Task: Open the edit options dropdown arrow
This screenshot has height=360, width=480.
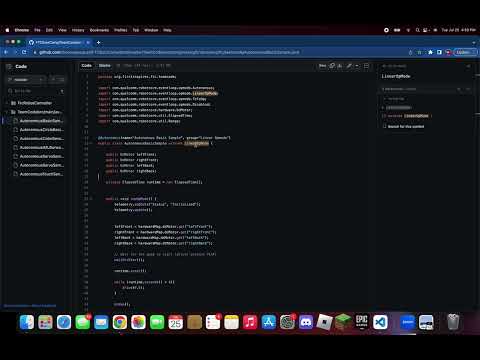Action: coord(357,66)
